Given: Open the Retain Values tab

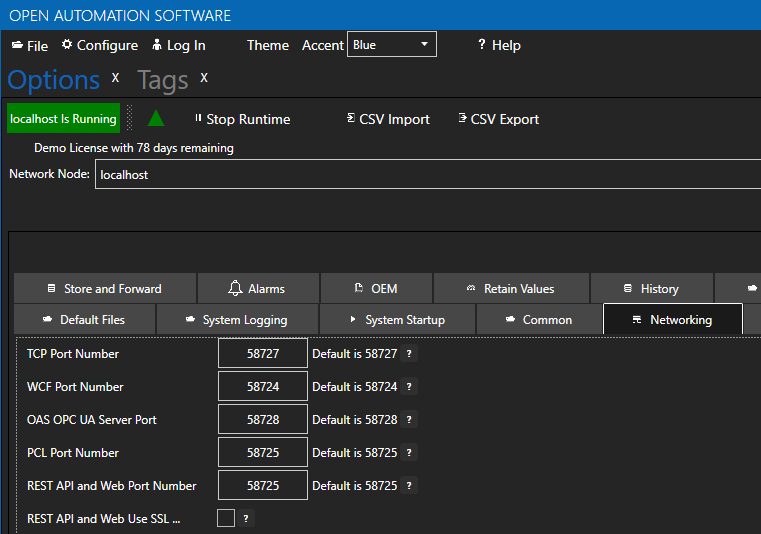Looking at the screenshot, I should [511, 288].
